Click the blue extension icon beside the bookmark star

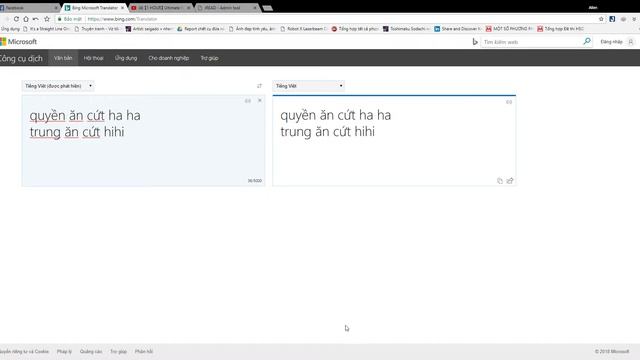coord(612,19)
